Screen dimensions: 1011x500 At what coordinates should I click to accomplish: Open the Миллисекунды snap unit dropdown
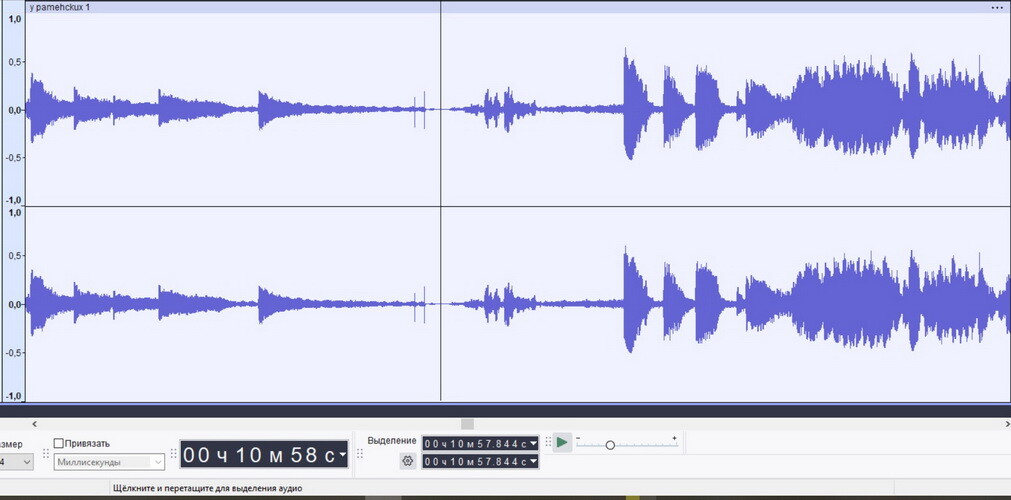pos(158,462)
